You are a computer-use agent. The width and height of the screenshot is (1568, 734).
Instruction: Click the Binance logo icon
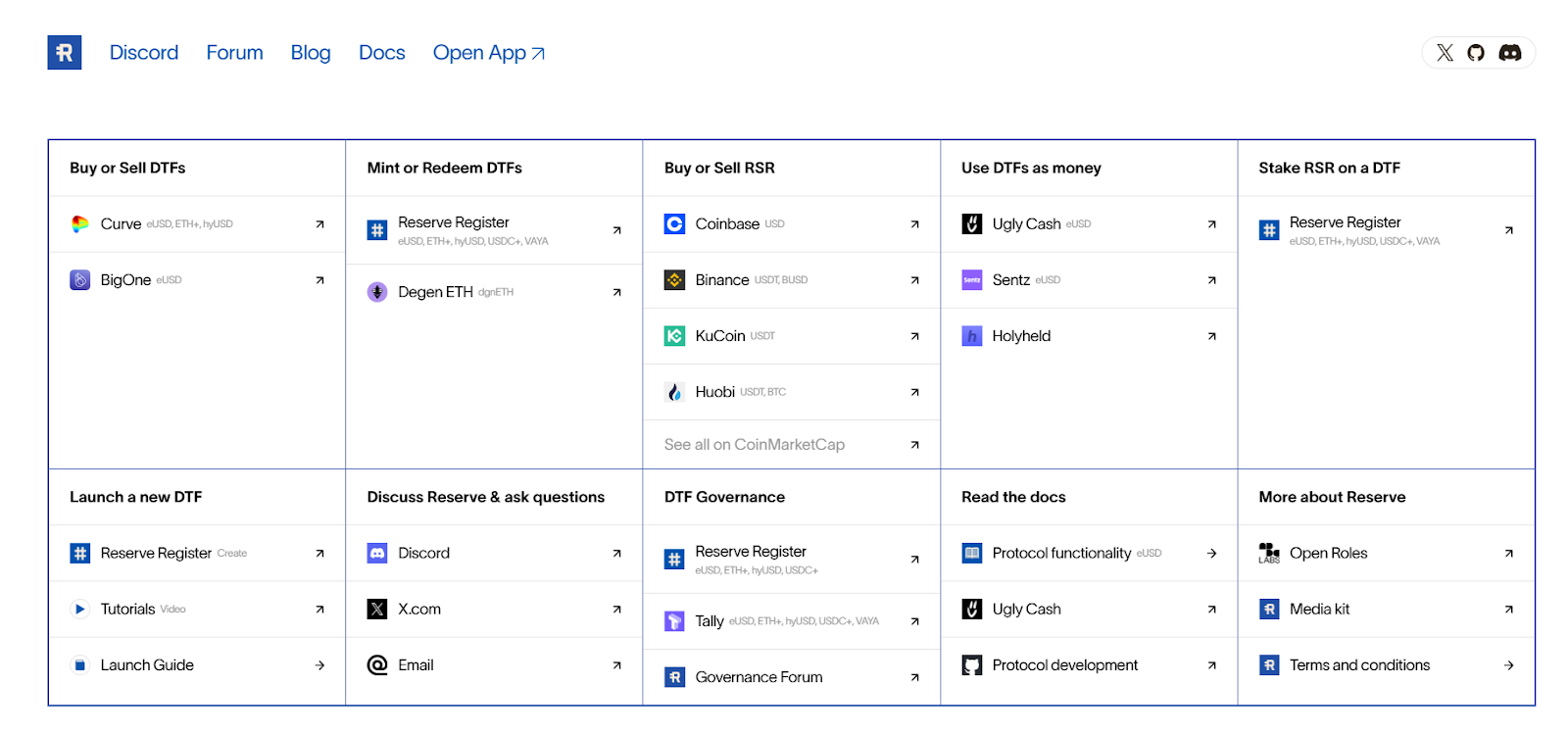675,280
